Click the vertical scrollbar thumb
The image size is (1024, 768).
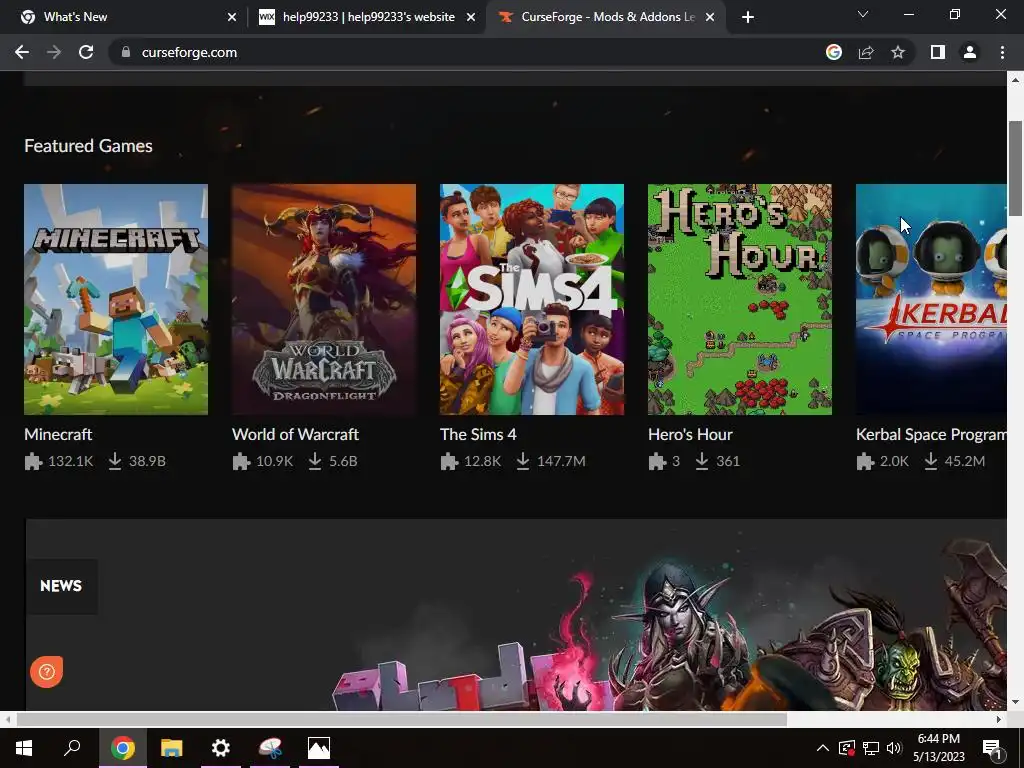(x=1015, y=168)
